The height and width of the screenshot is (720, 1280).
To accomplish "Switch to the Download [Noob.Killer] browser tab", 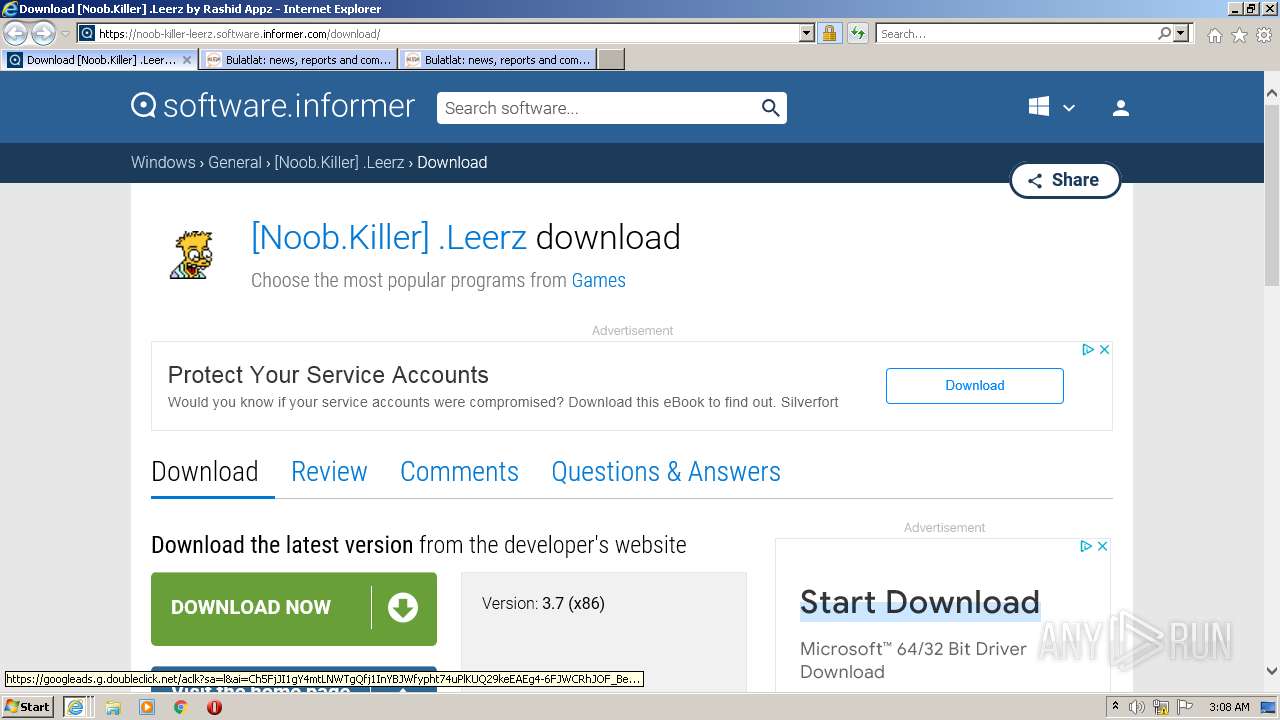I will [98, 60].
